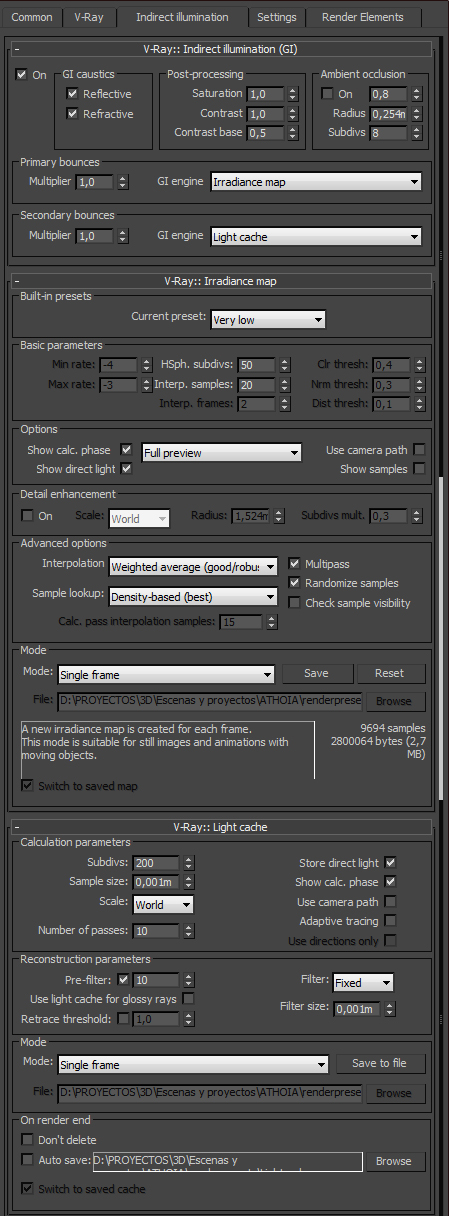Adjust the Saturation spinner arrows

pos(292,94)
